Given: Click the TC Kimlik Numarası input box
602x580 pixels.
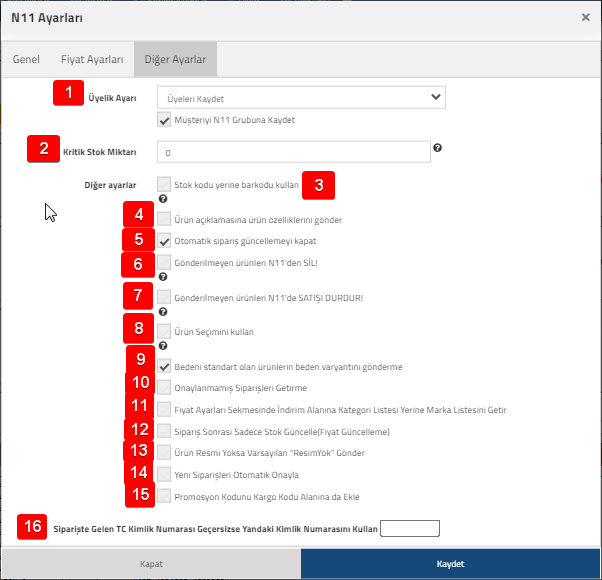Looking at the screenshot, I should pyautogui.click(x=410, y=528).
